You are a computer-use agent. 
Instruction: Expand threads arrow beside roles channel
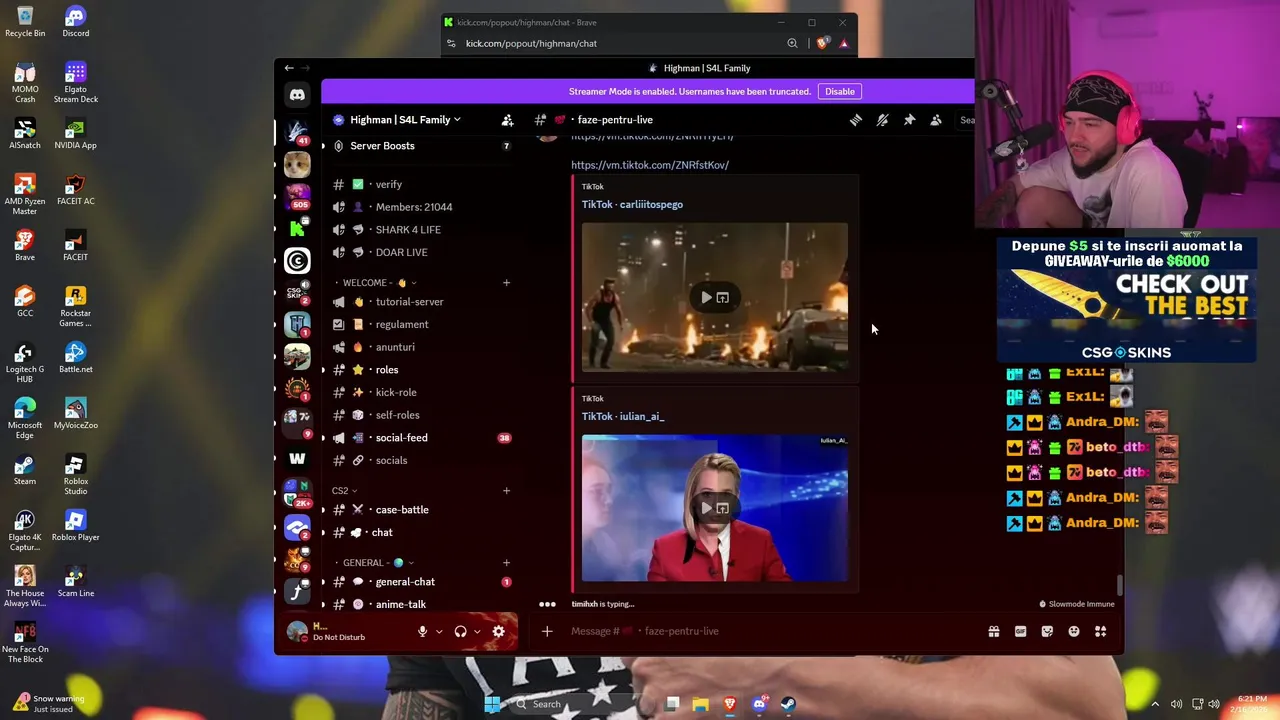click(323, 370)
